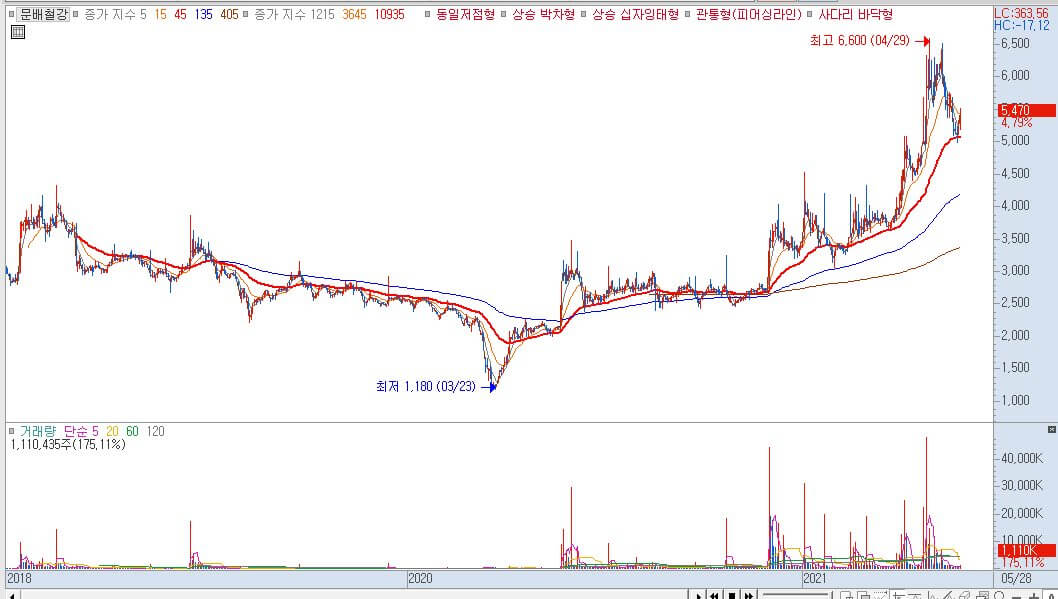Click the red 5,470 current price tag
The width and height of the screenshot is (1058, 599).
(x=1026, y=110)
